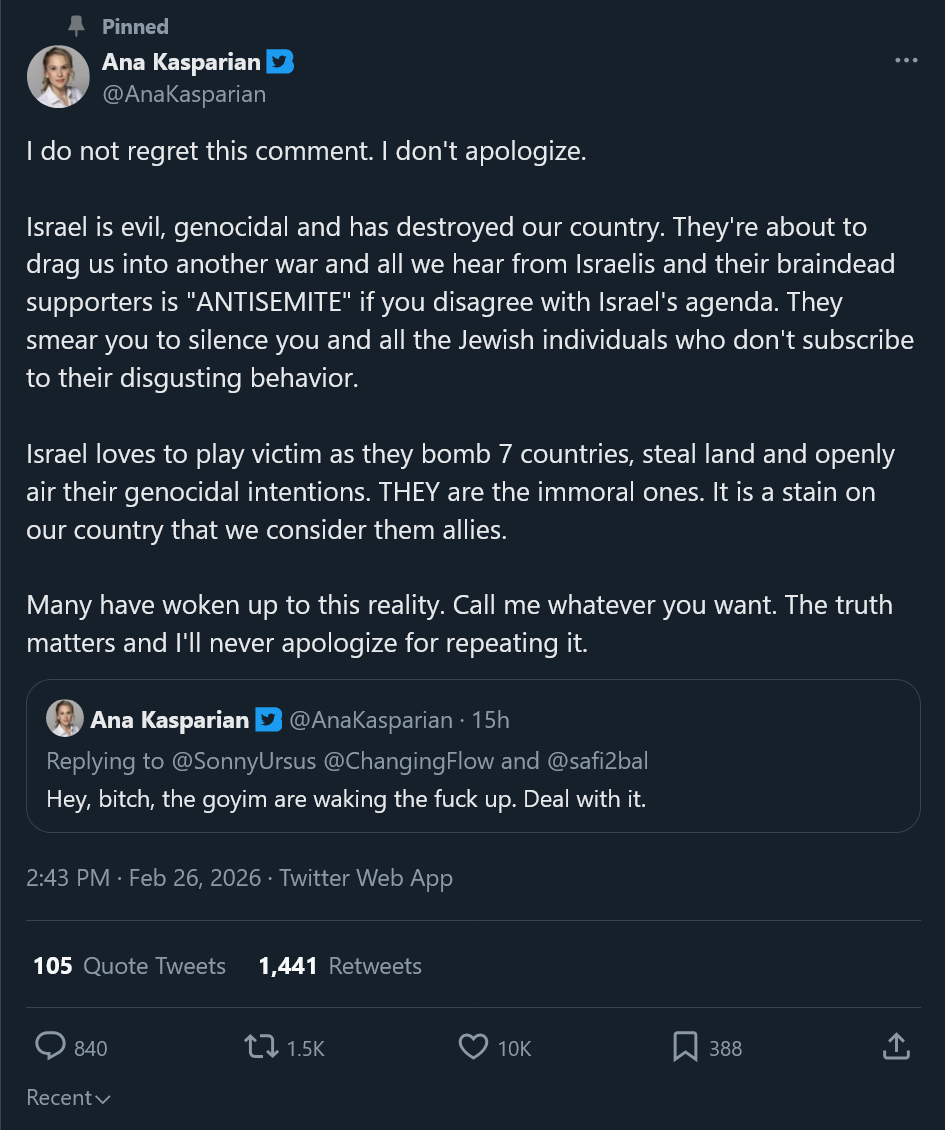Click the verified badge in quoted tweet
Viewport: 945px width, 1130px height.
click(x=268, y=720)
